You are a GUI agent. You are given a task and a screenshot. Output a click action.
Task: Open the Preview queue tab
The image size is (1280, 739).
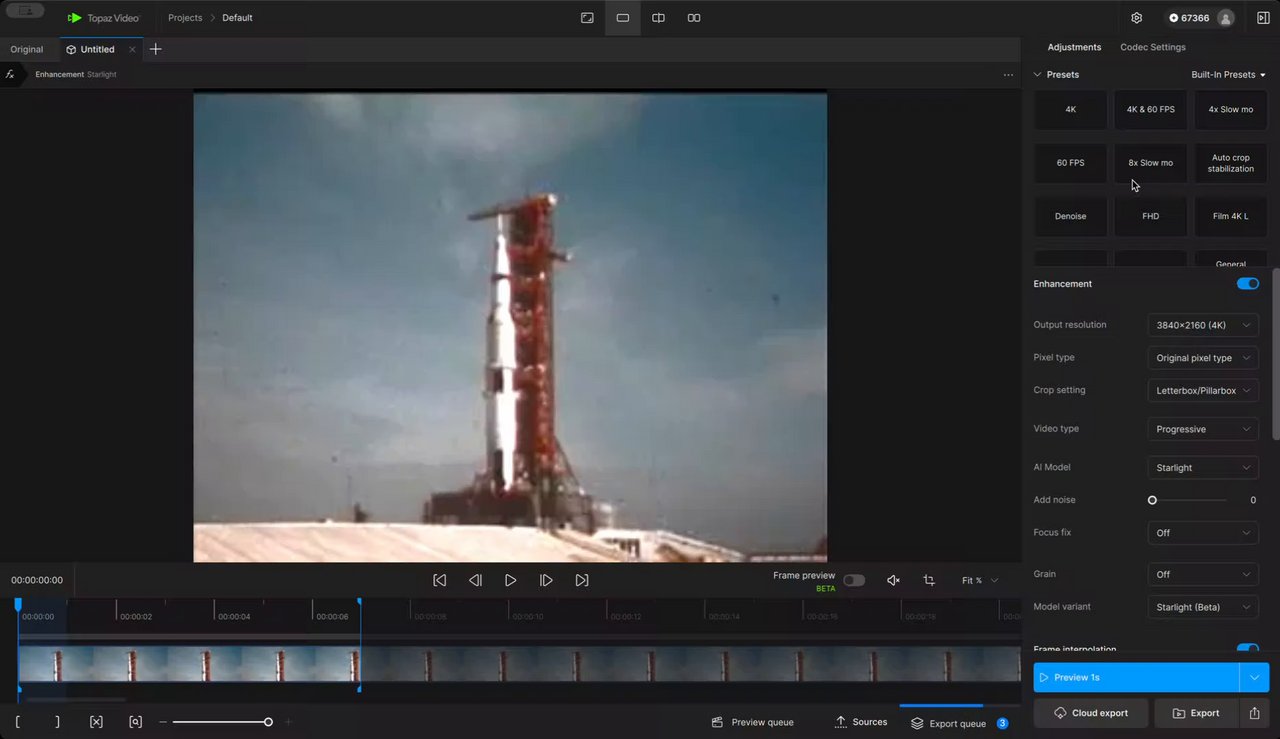coord(752,722)
